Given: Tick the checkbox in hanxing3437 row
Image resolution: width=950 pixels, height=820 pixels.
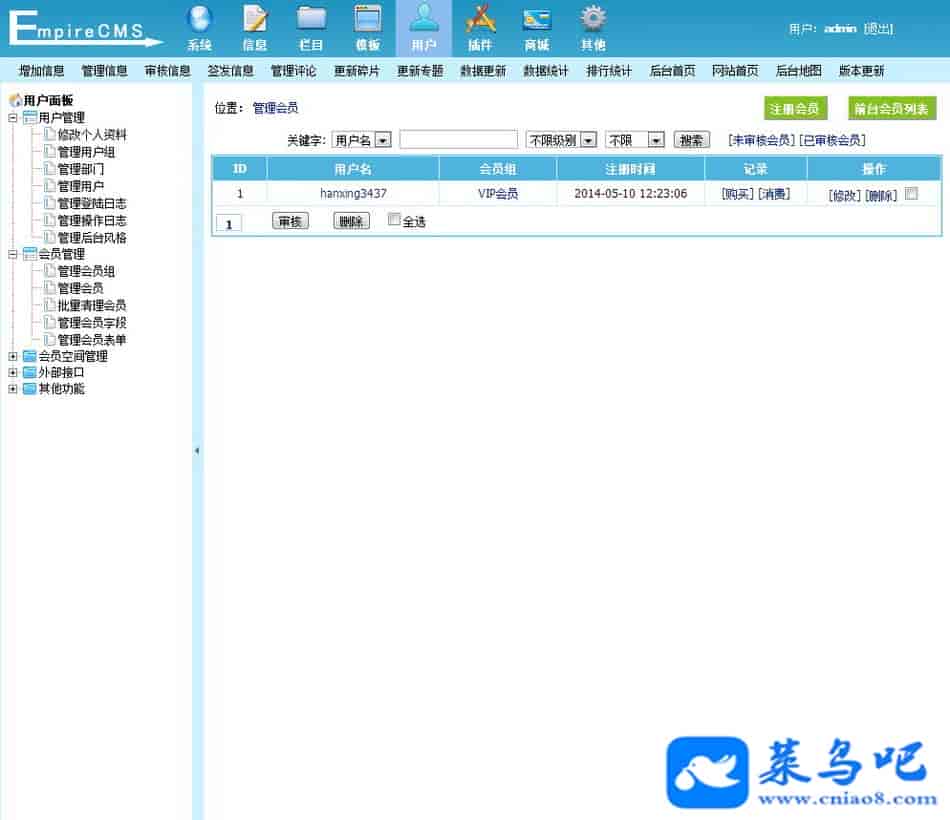Looking at the screenshot, I should [x=911, y=194].
